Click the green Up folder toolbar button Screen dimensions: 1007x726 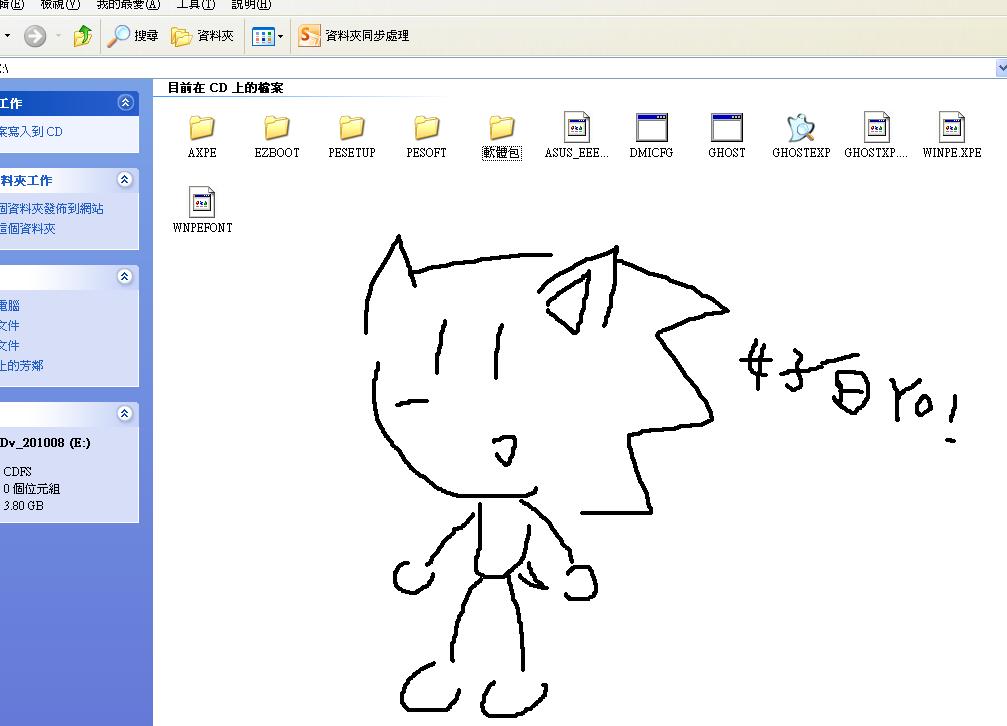[83, 36]
